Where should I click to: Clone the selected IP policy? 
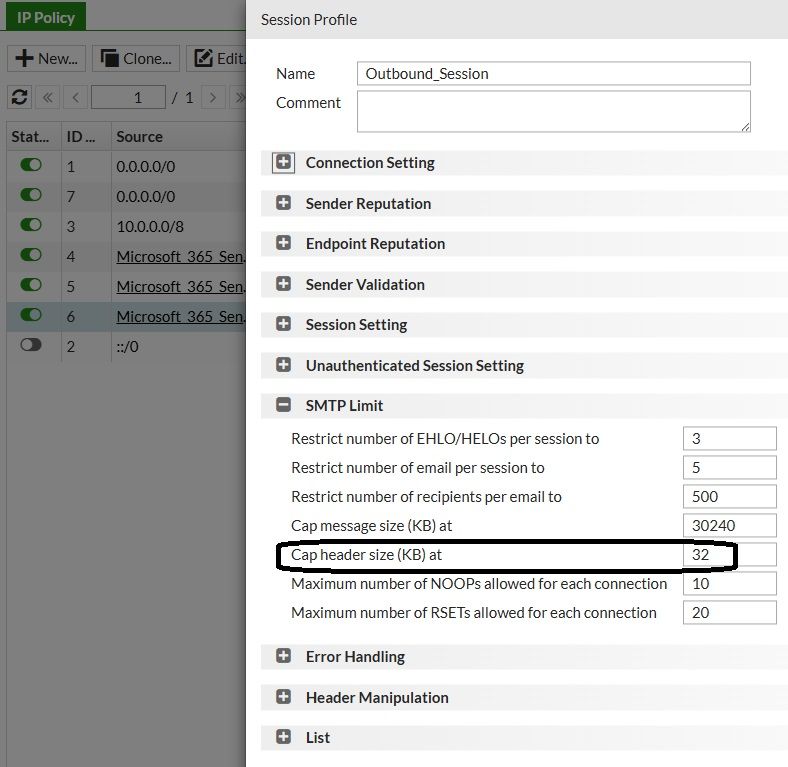click(x=136, y=58)
